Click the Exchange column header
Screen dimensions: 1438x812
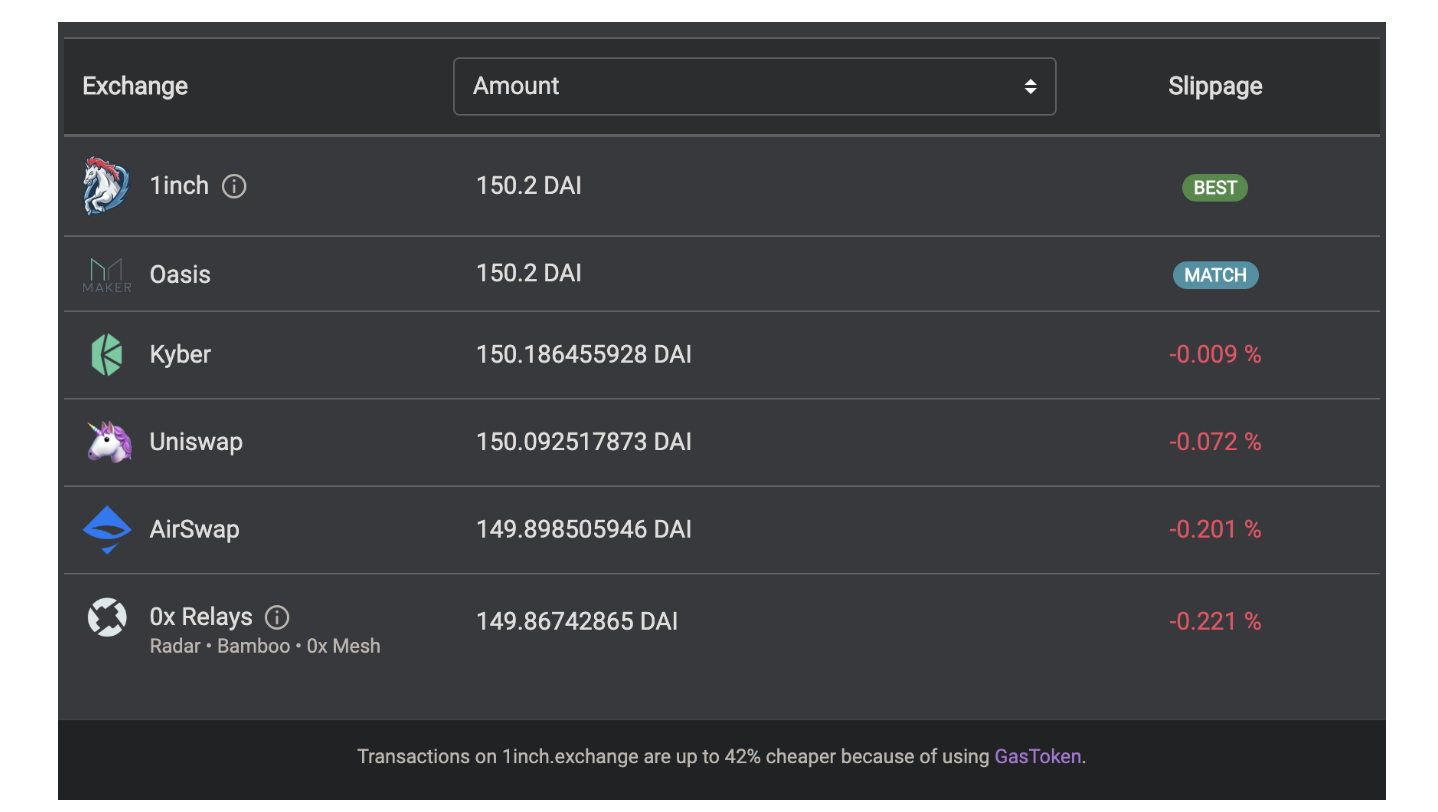click(135, 86)
